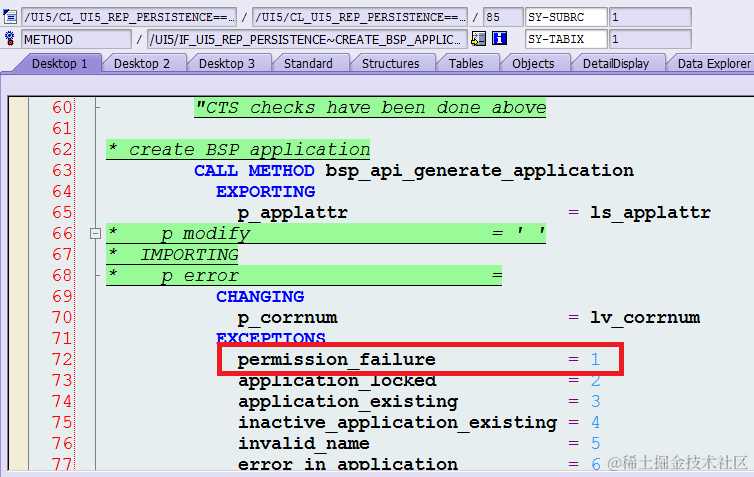The image size is (754, 477).
Task: Switch to the Objects tab
Action: pos(533,63)
